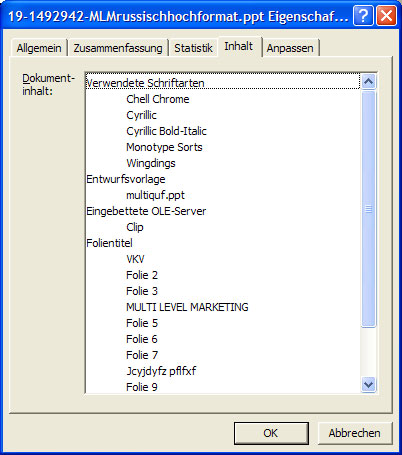The width and height of the screenshot is (402, 455).
Task: Click the Folie 7 list entry
Action: pos(142,355)
